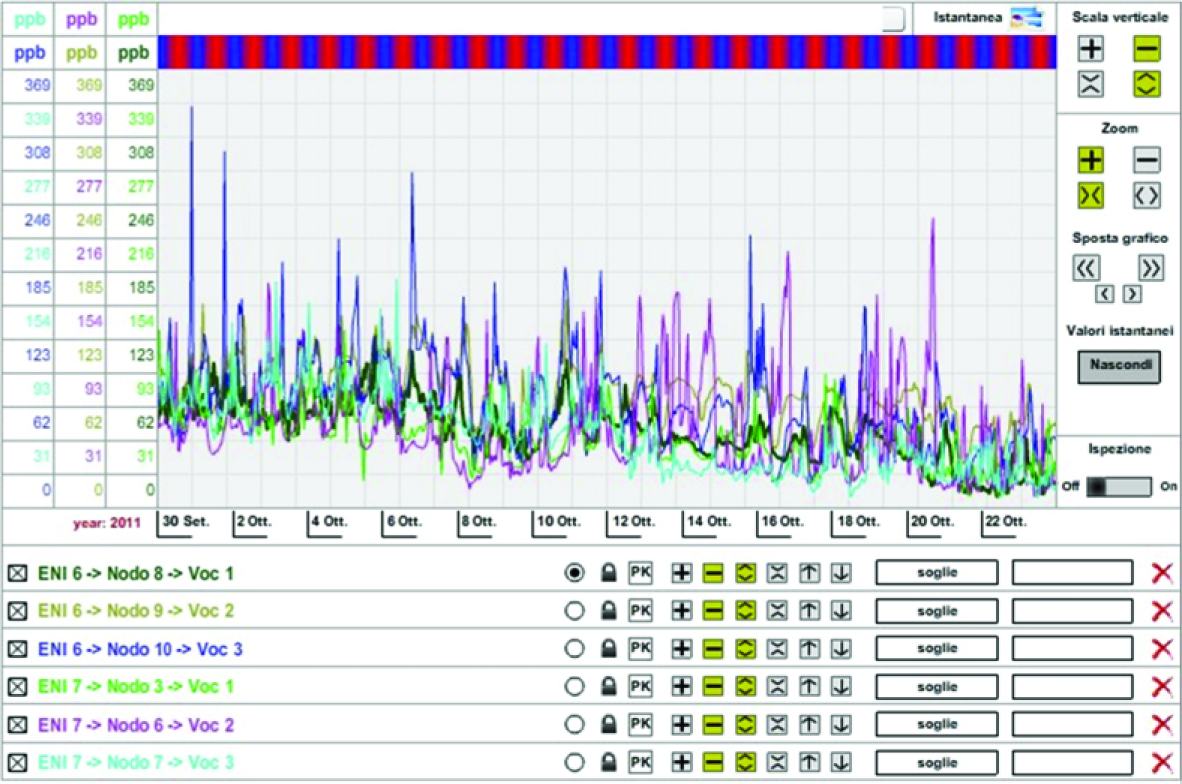This screenshot has width=1182, height=784.
Task: Remove ENI 6 Nodo 9 Voc 2 series
Action: [x=1162, y=611]
